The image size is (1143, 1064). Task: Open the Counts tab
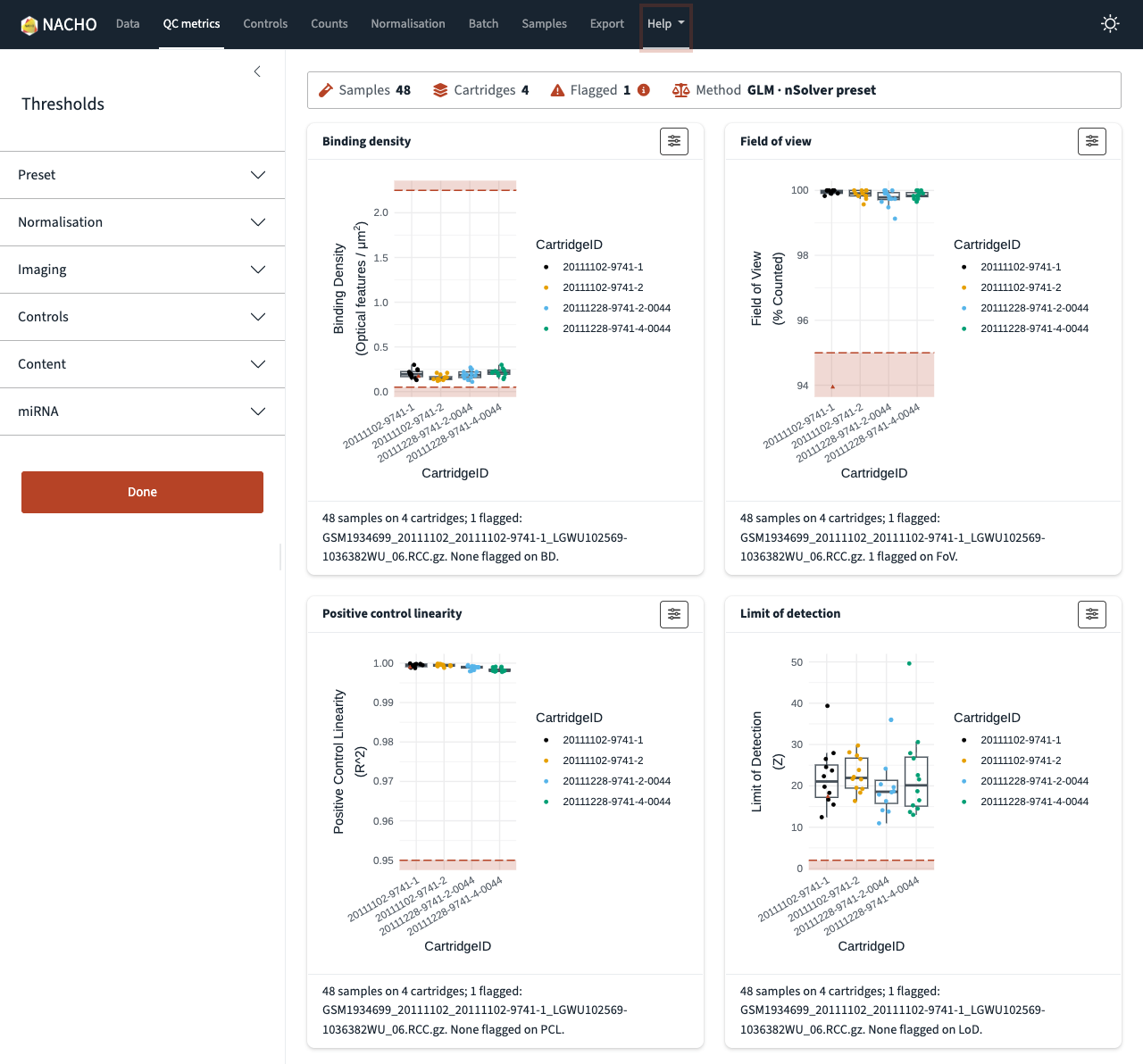tap(330, 24)
